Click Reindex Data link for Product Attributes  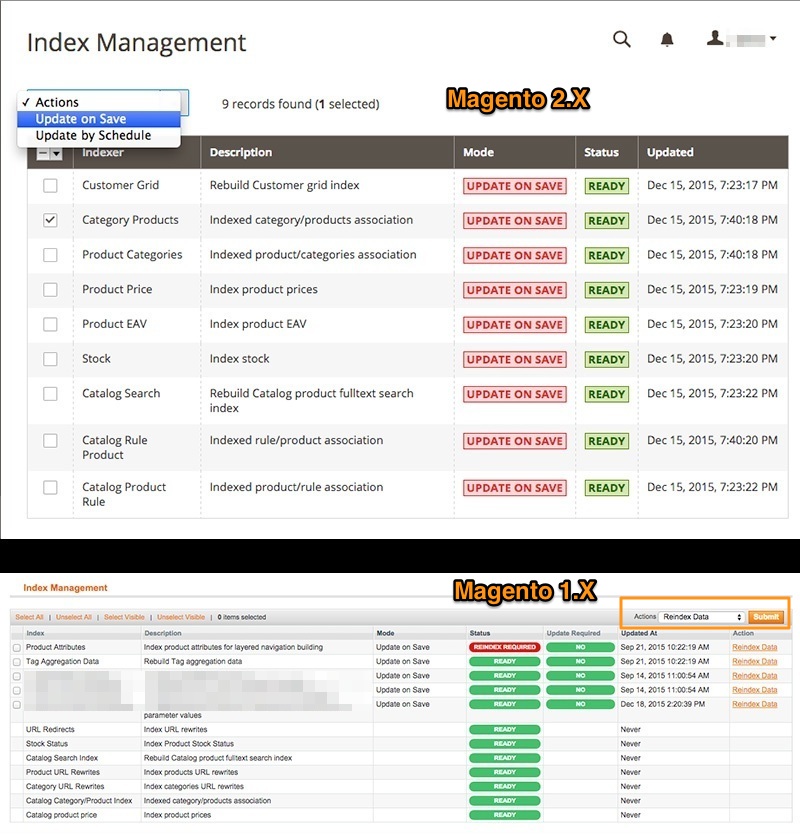coord(755,647)
